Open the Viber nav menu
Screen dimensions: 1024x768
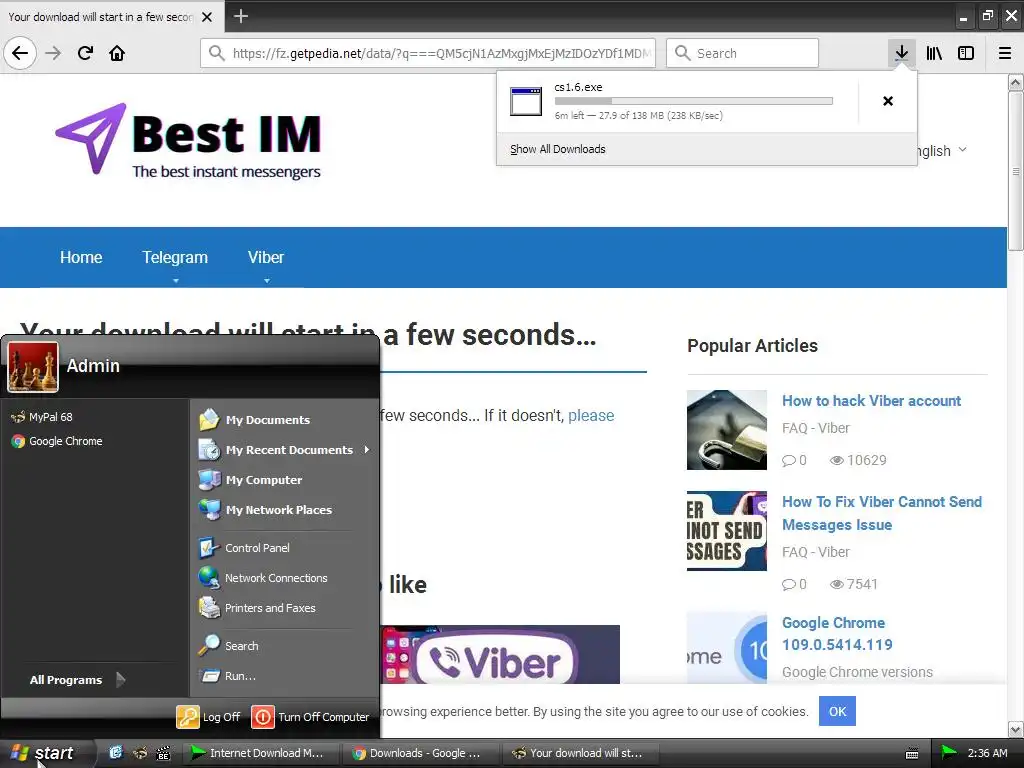tap(266, 257)
